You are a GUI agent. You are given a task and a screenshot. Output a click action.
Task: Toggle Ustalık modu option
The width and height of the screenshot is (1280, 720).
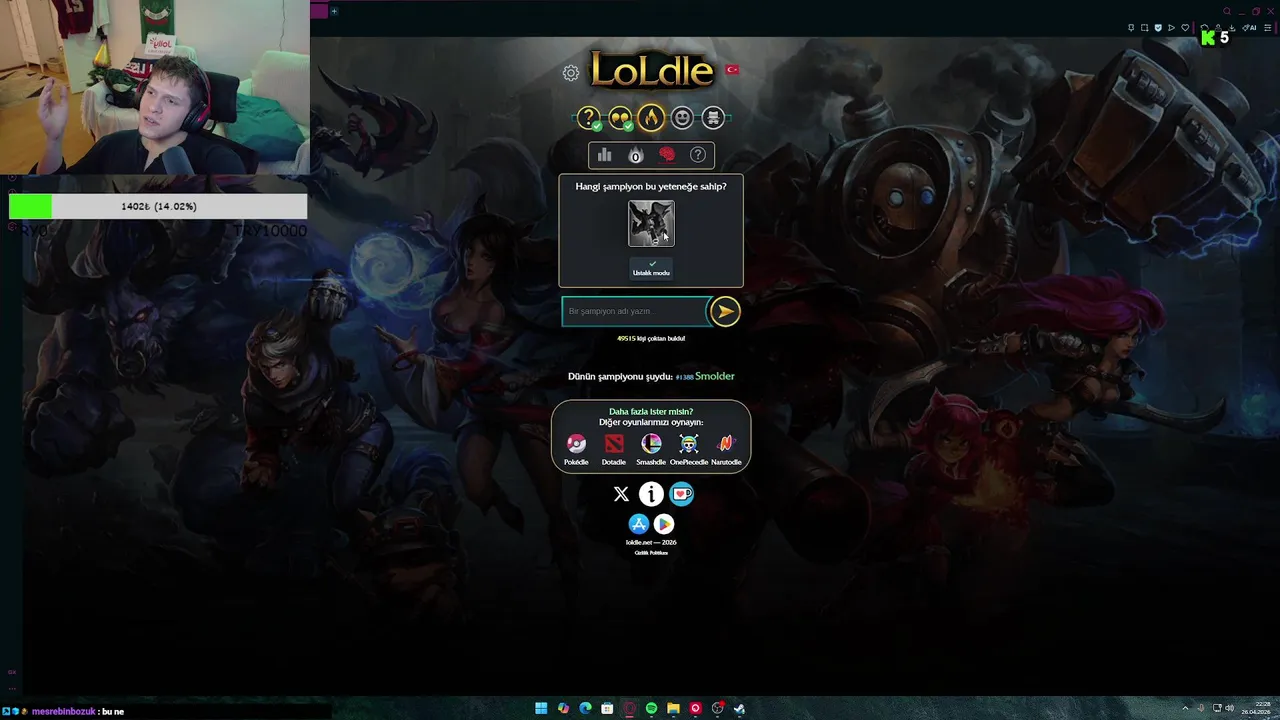click(651, 268)
